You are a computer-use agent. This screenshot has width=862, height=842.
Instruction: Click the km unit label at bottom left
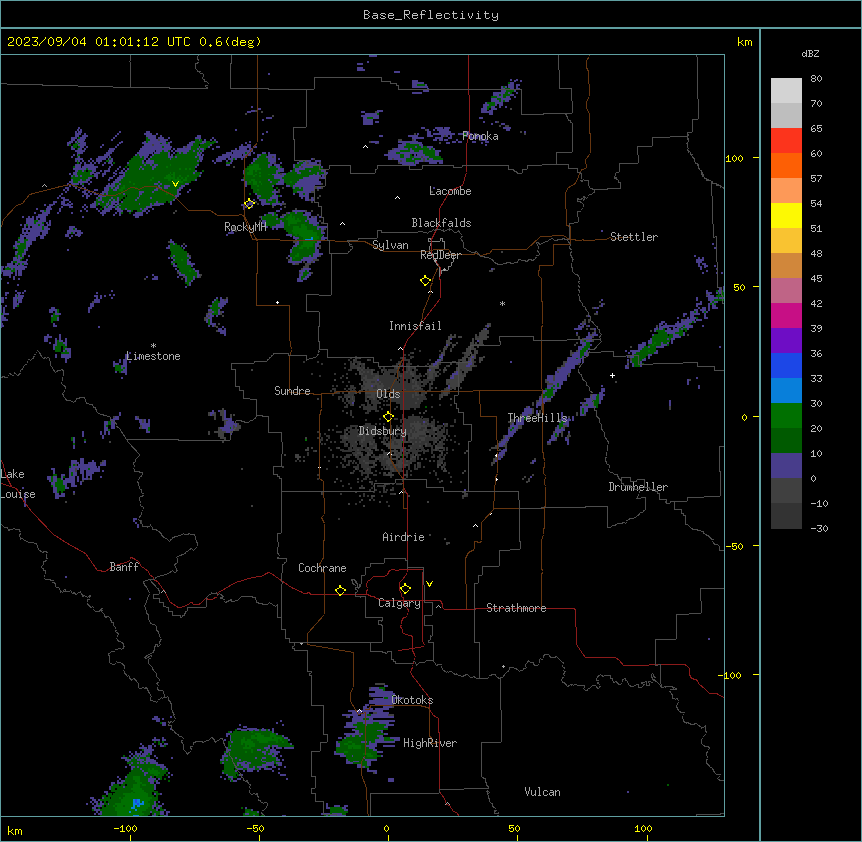pyautogui.click(x=15, y=830)
